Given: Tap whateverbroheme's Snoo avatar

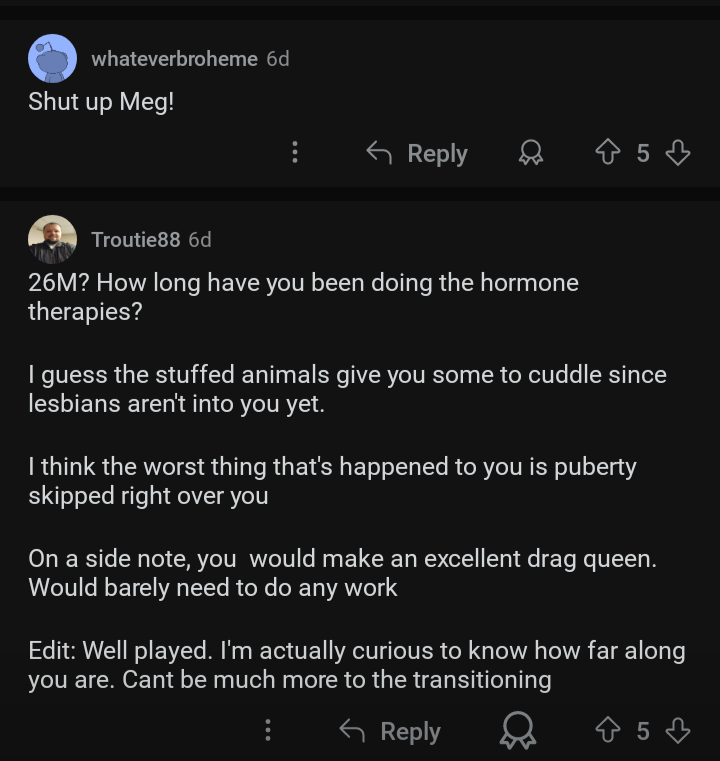Looking at the screenshot, I should [52, 59].
